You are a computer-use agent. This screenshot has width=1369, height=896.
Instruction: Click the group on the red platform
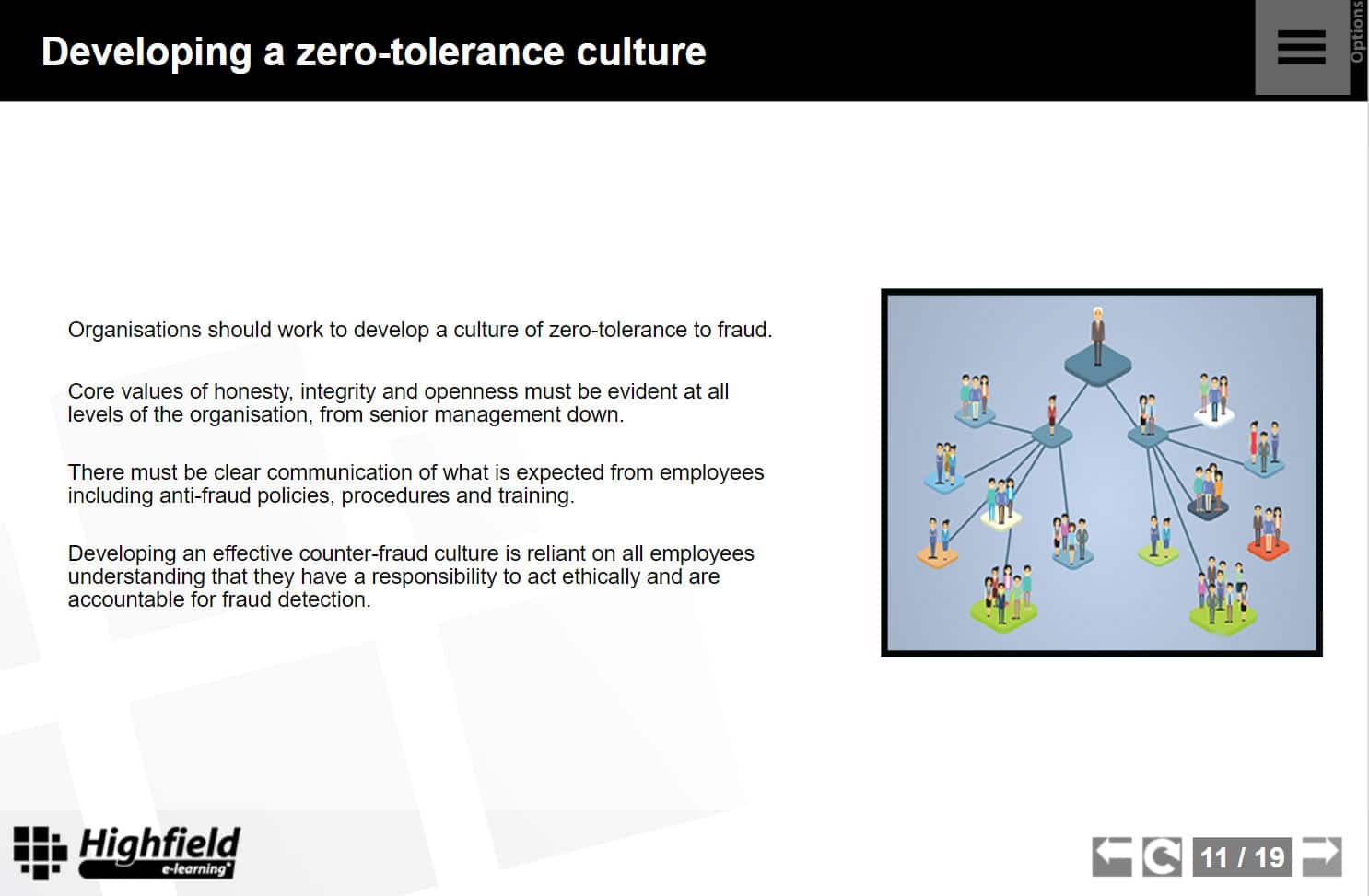[x=1268, y=533]
